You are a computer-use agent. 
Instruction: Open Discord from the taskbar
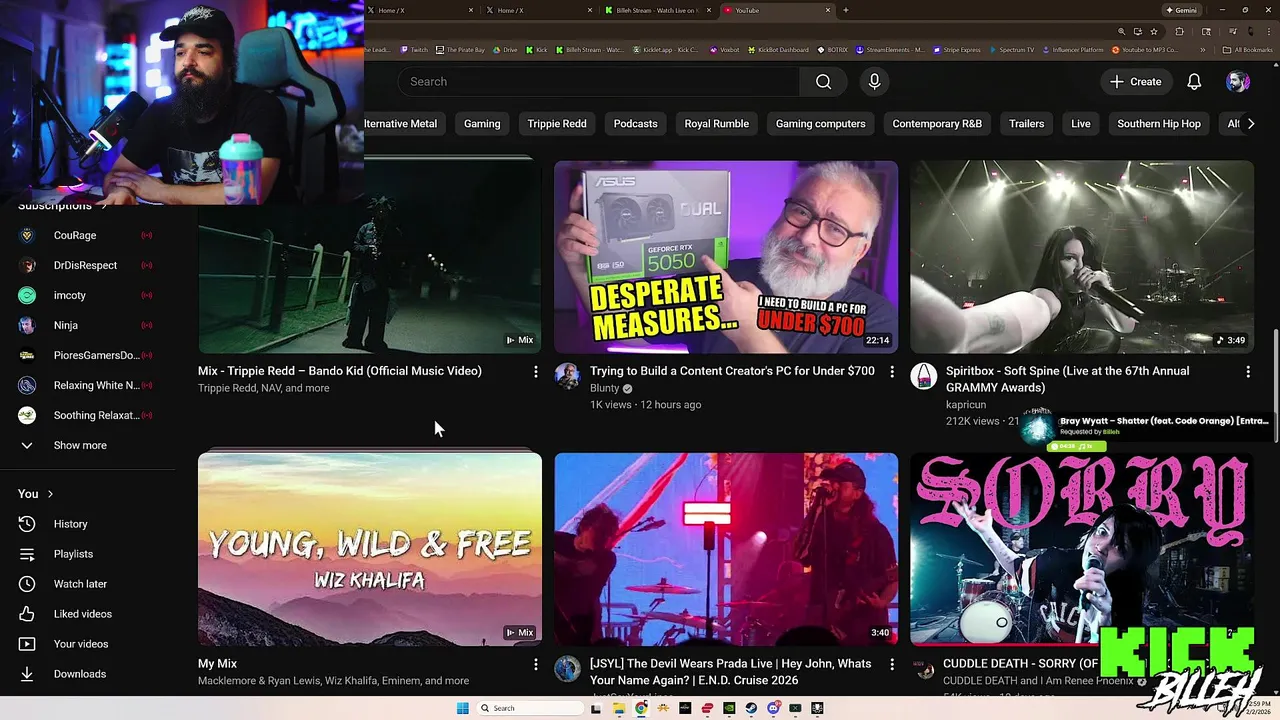point(773,708)
